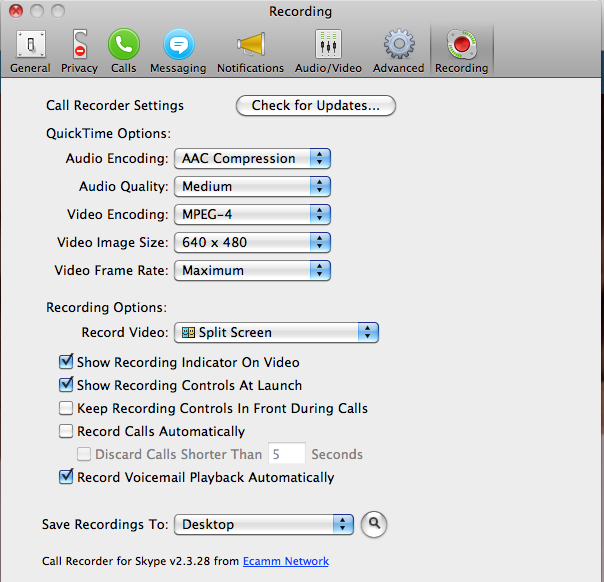Uncheck Record Voicemail Playback Automatically
The image size is (604, 582).
67,477
